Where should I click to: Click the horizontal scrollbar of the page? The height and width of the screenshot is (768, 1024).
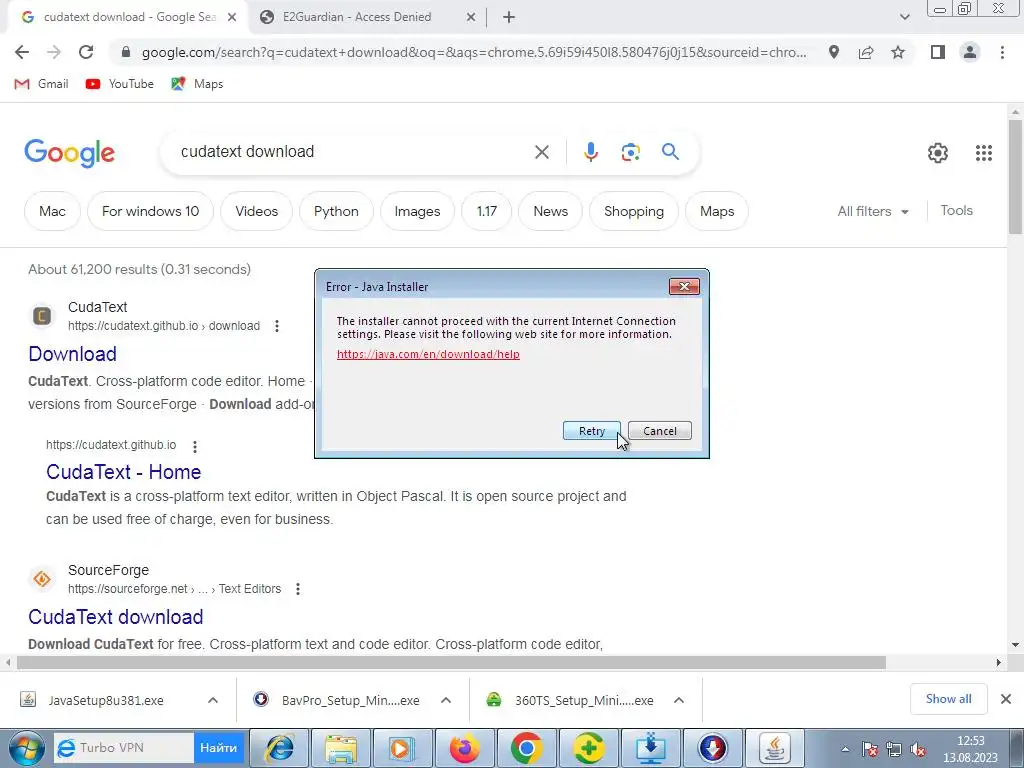[451, 662]
